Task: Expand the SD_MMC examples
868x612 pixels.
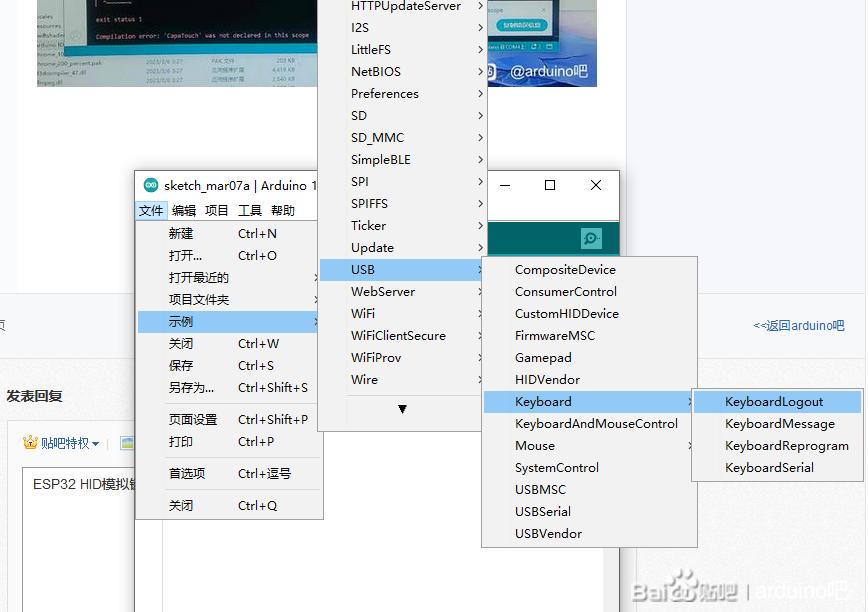Action: (403, 138)
